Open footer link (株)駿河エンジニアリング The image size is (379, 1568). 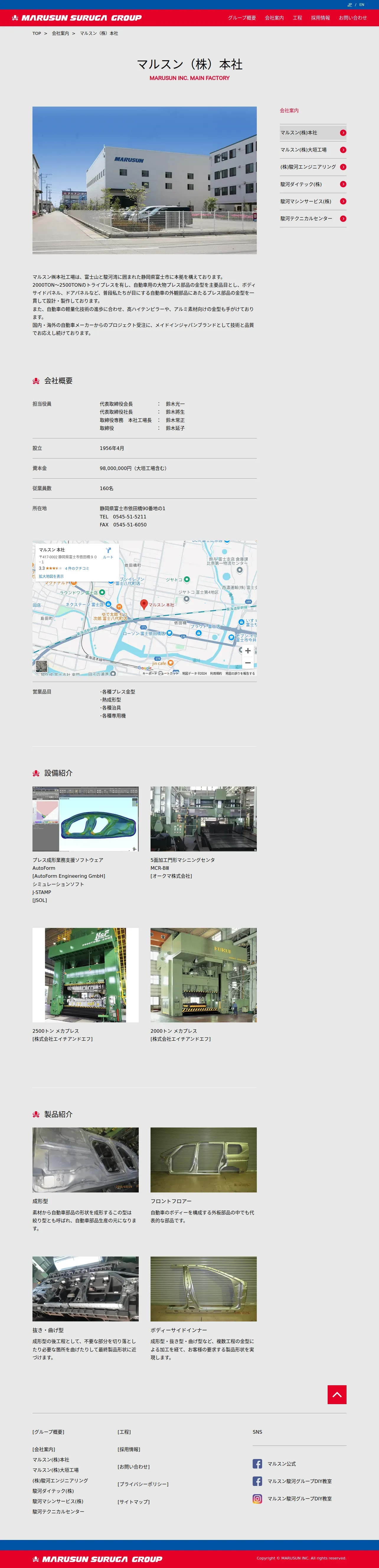coord(60,1480)
